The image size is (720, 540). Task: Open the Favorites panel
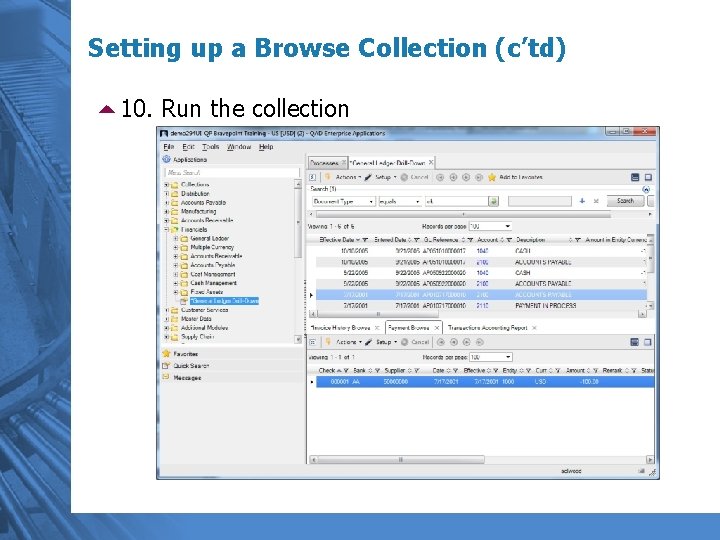point(186,354)
